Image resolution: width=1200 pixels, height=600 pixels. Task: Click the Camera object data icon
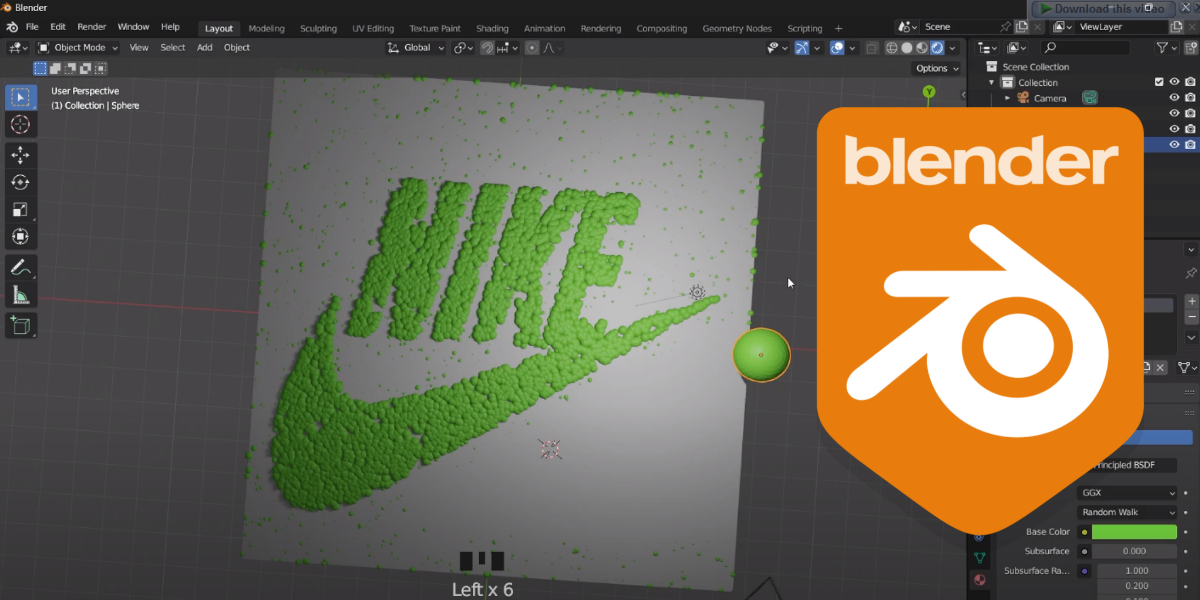click(x=1089, y=98)
